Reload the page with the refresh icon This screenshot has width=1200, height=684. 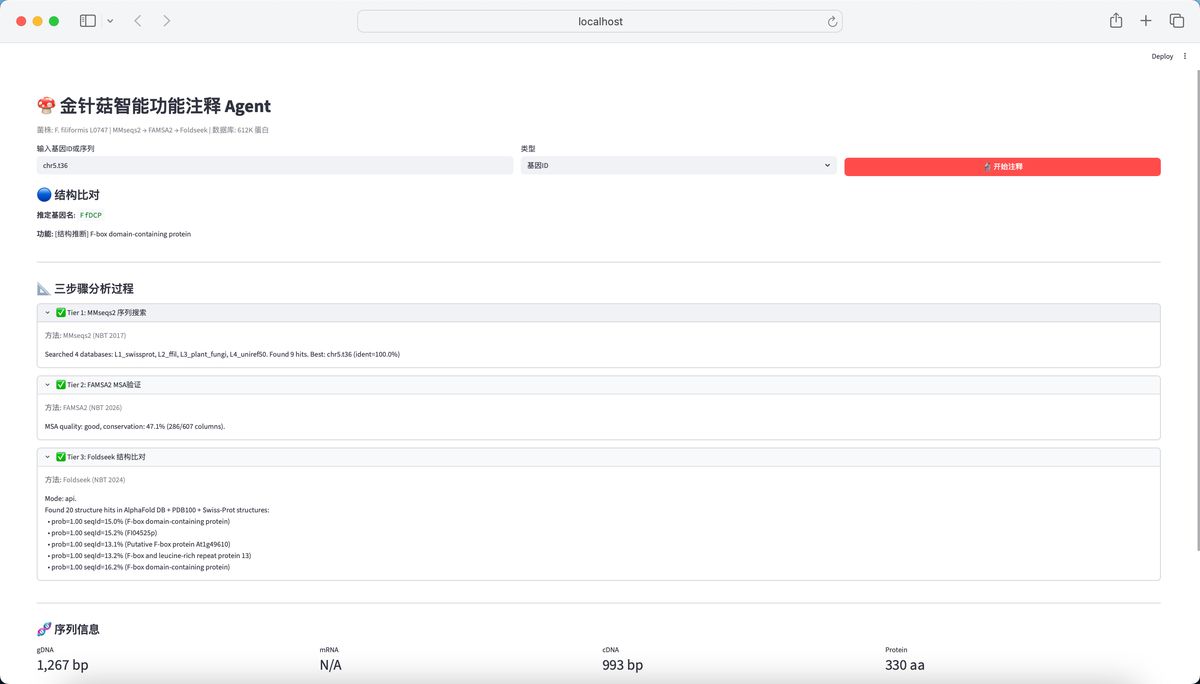tap(832, 21)
